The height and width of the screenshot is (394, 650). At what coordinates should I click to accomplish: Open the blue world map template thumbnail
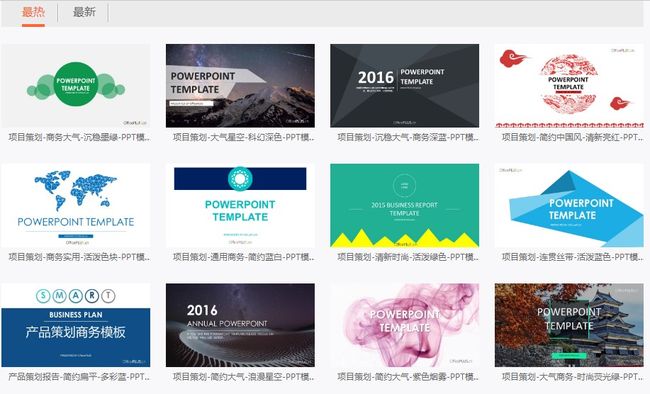[x=76, y=206]
